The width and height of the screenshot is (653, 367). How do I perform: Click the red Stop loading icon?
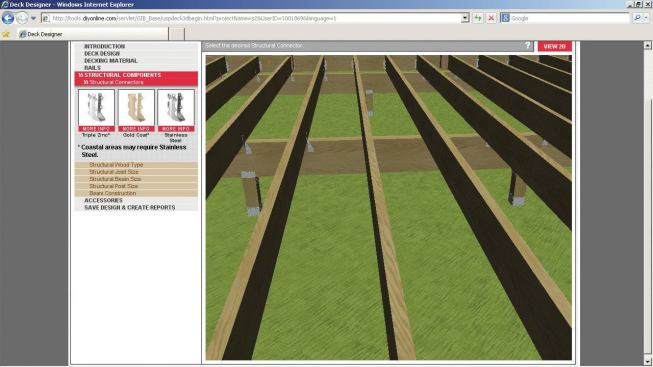(491, 18)
